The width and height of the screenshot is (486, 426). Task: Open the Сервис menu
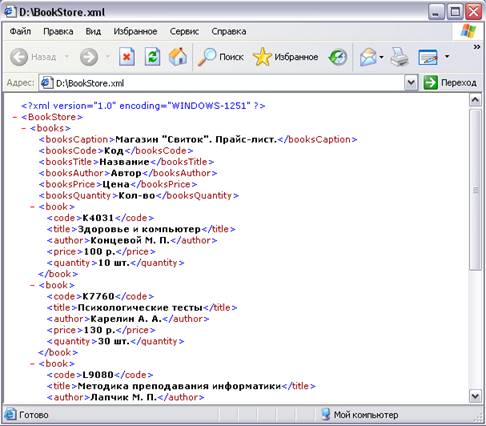[x=184, y=31]
